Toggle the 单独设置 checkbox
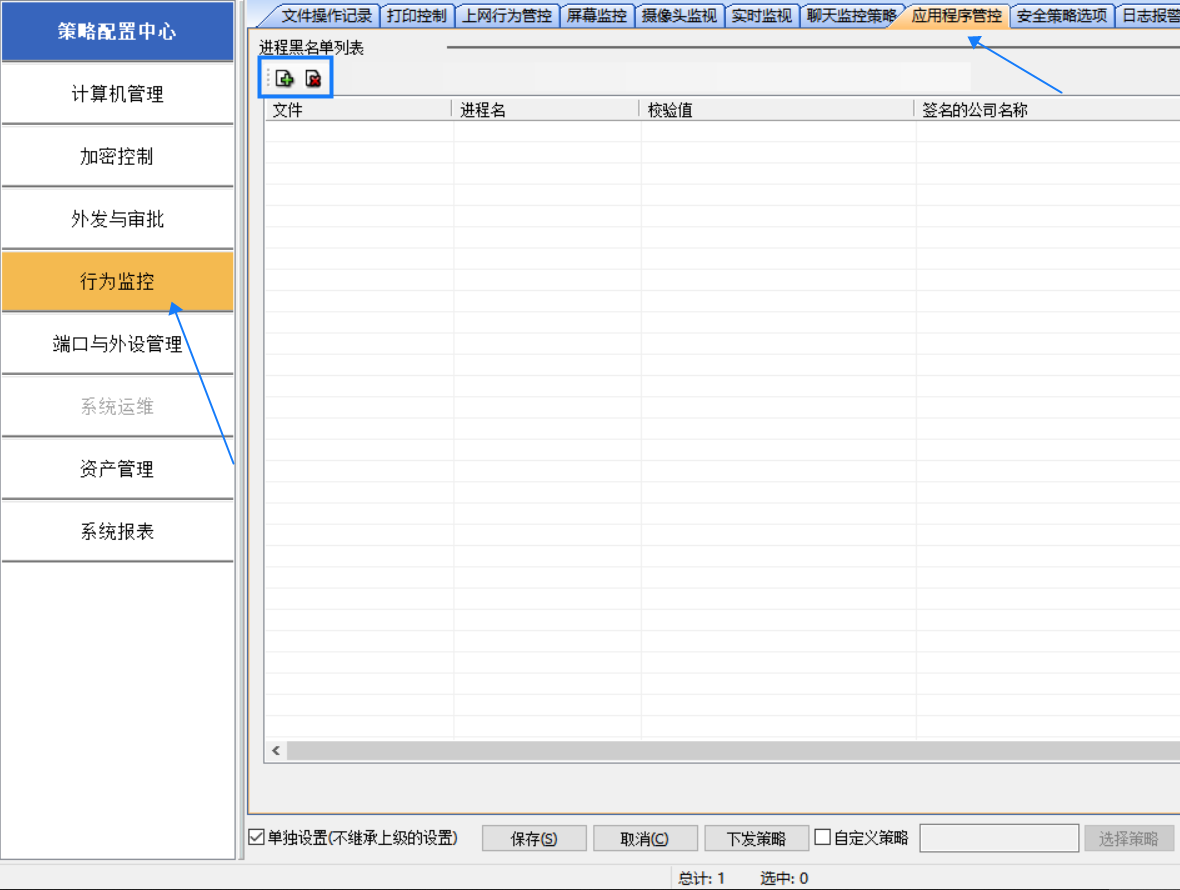This screenshot has width=1180, height=890. [256, 838]
